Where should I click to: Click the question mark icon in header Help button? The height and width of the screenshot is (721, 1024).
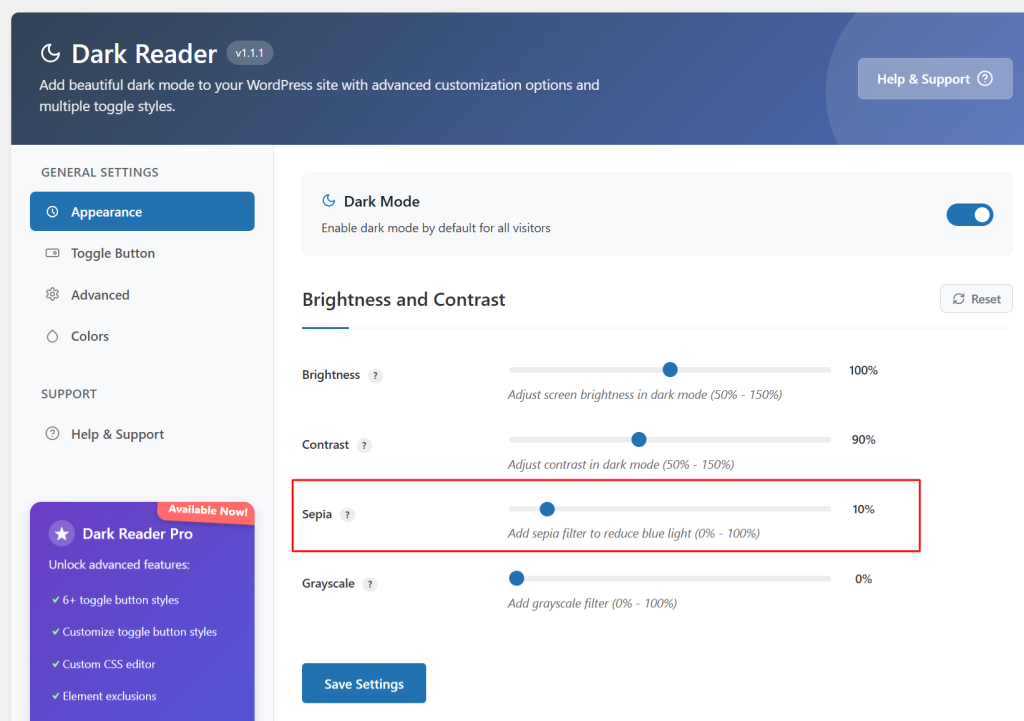(x=985, y=79)
